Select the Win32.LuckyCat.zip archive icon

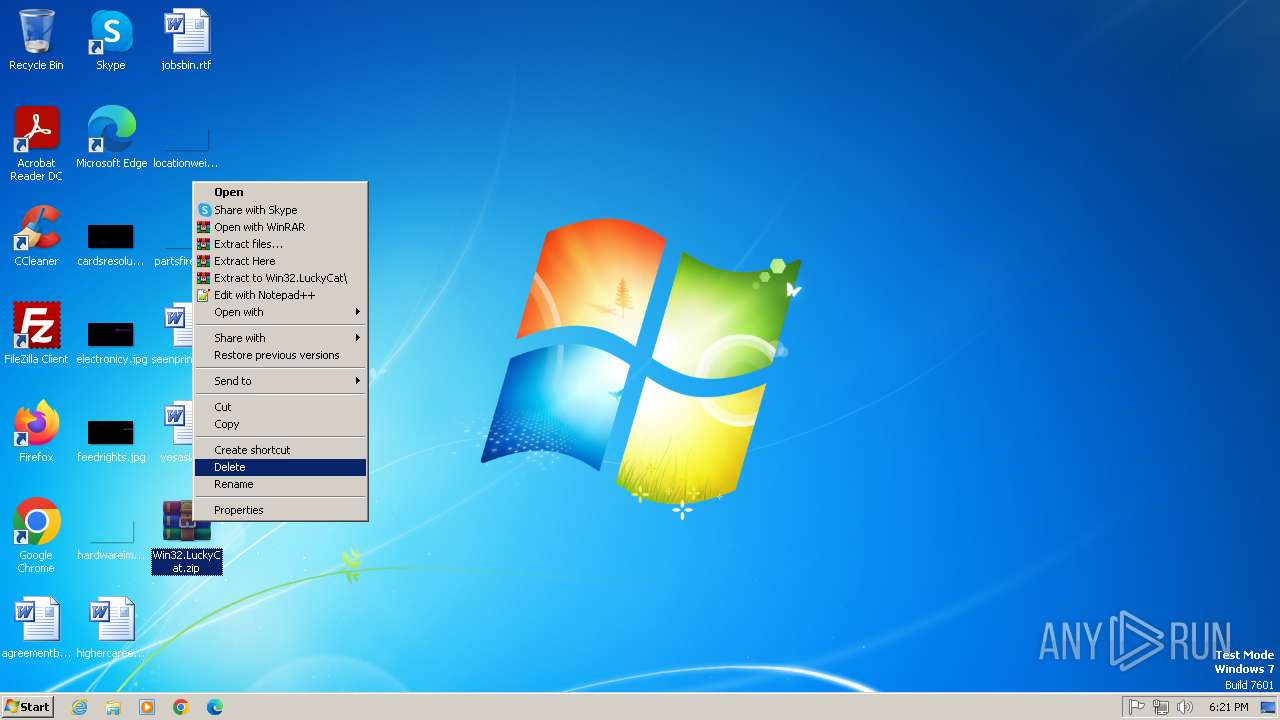tap(187, 538)
